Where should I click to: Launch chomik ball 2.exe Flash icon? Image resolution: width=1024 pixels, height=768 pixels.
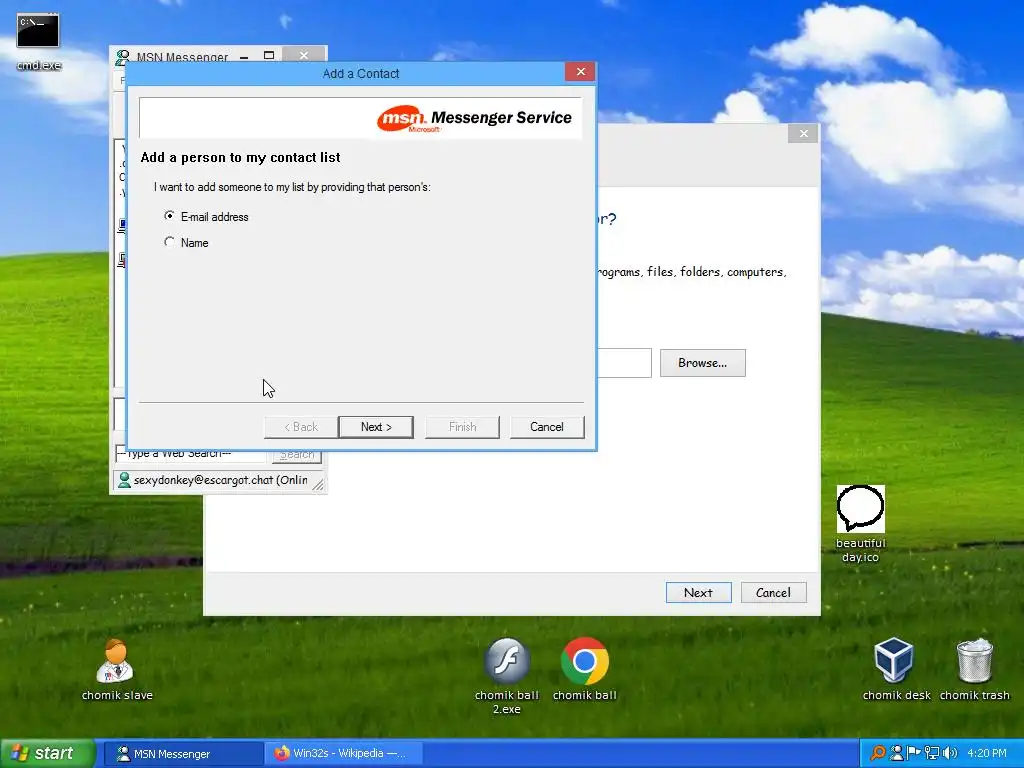tap(506, 660)
